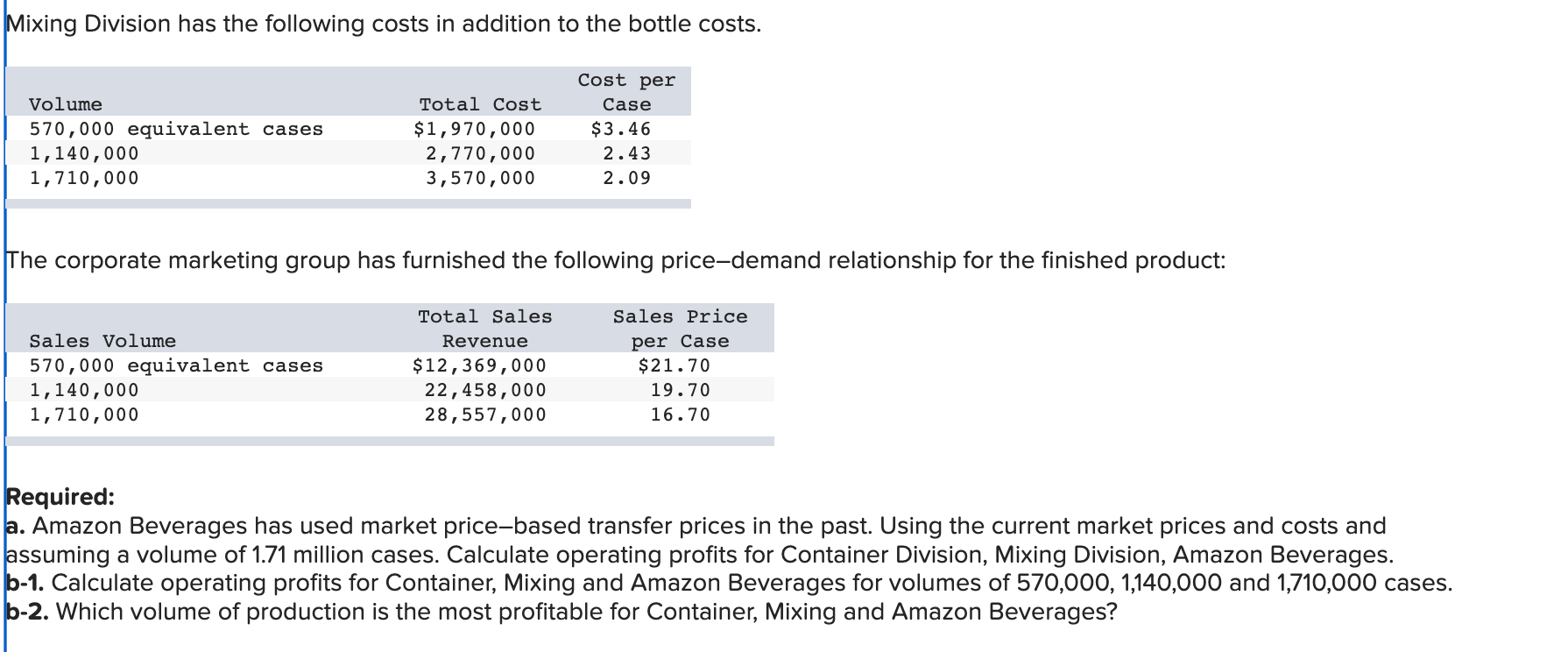Click the 2,770,000 total cost cell
The width and height of the screenshot is (1568, 652).
click(480, 153)
